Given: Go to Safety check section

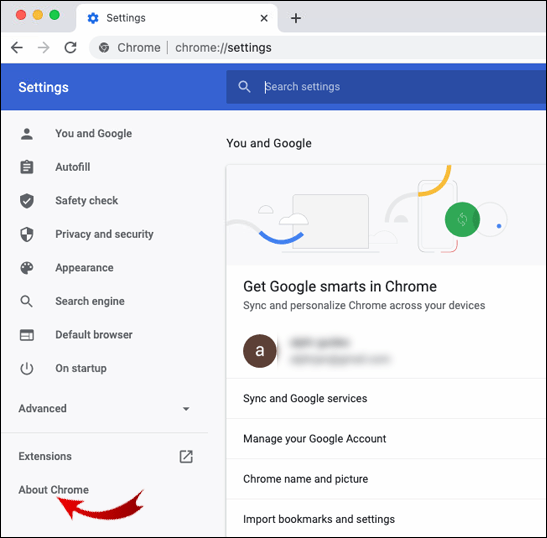Looking at the screenshot, I should (87, 201).
